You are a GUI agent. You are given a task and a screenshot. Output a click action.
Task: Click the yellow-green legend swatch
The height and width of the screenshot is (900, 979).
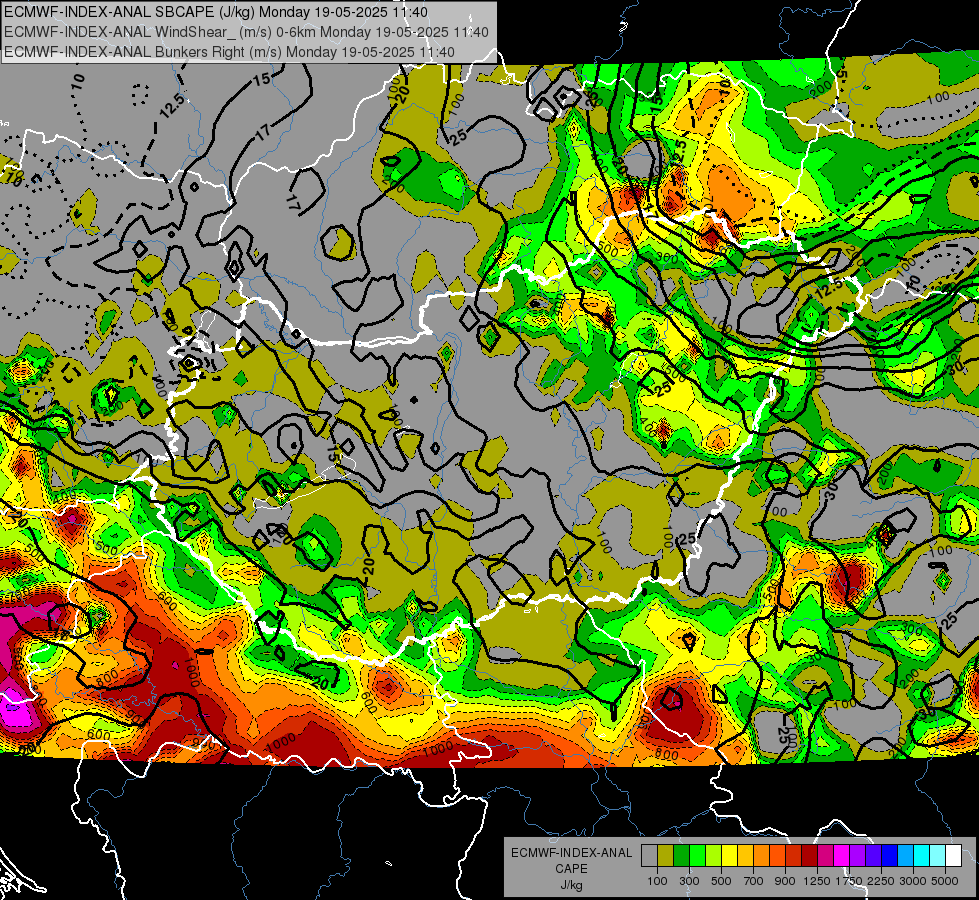(x=713, y=855)
